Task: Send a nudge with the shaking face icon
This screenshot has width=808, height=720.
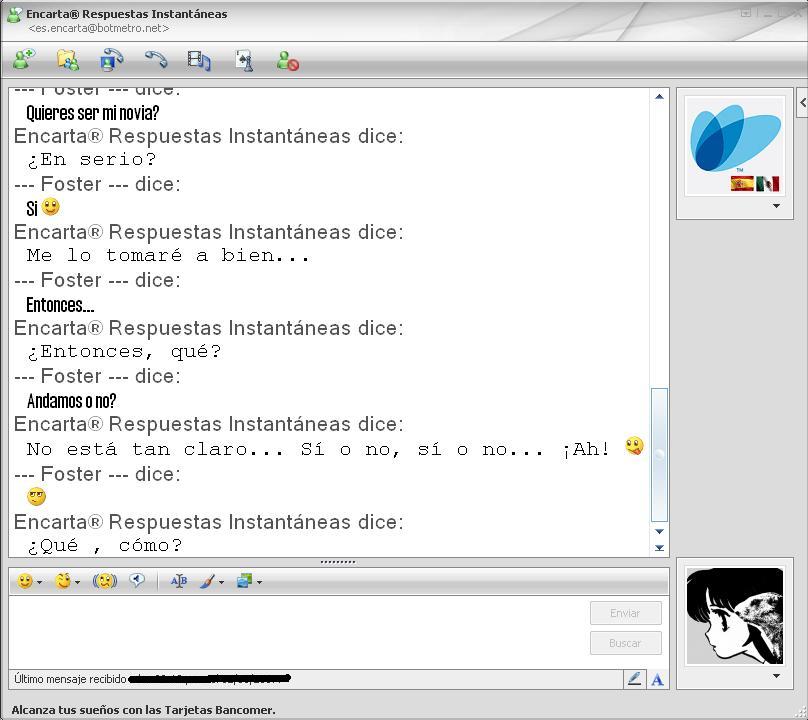Action: (x=105, y=581)
